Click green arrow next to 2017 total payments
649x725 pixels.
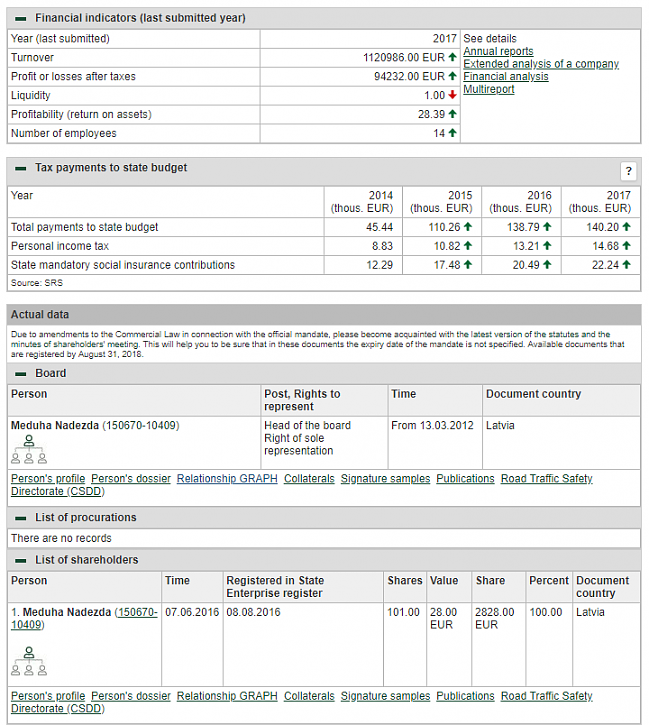pyautogui.click(x=626, y=227)
